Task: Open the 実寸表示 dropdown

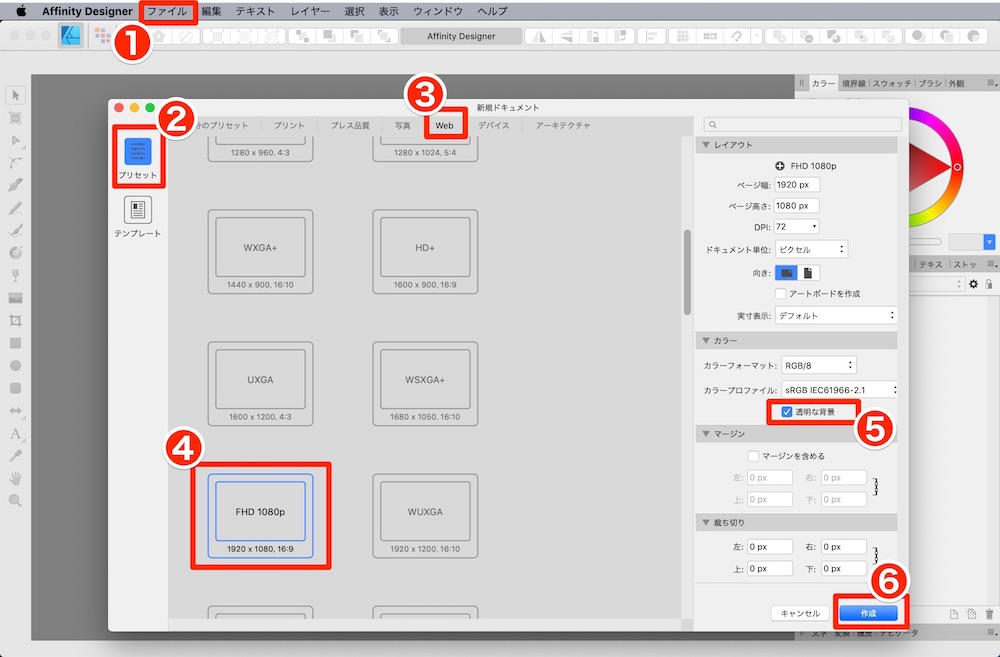Action: (x=835, y=316)
